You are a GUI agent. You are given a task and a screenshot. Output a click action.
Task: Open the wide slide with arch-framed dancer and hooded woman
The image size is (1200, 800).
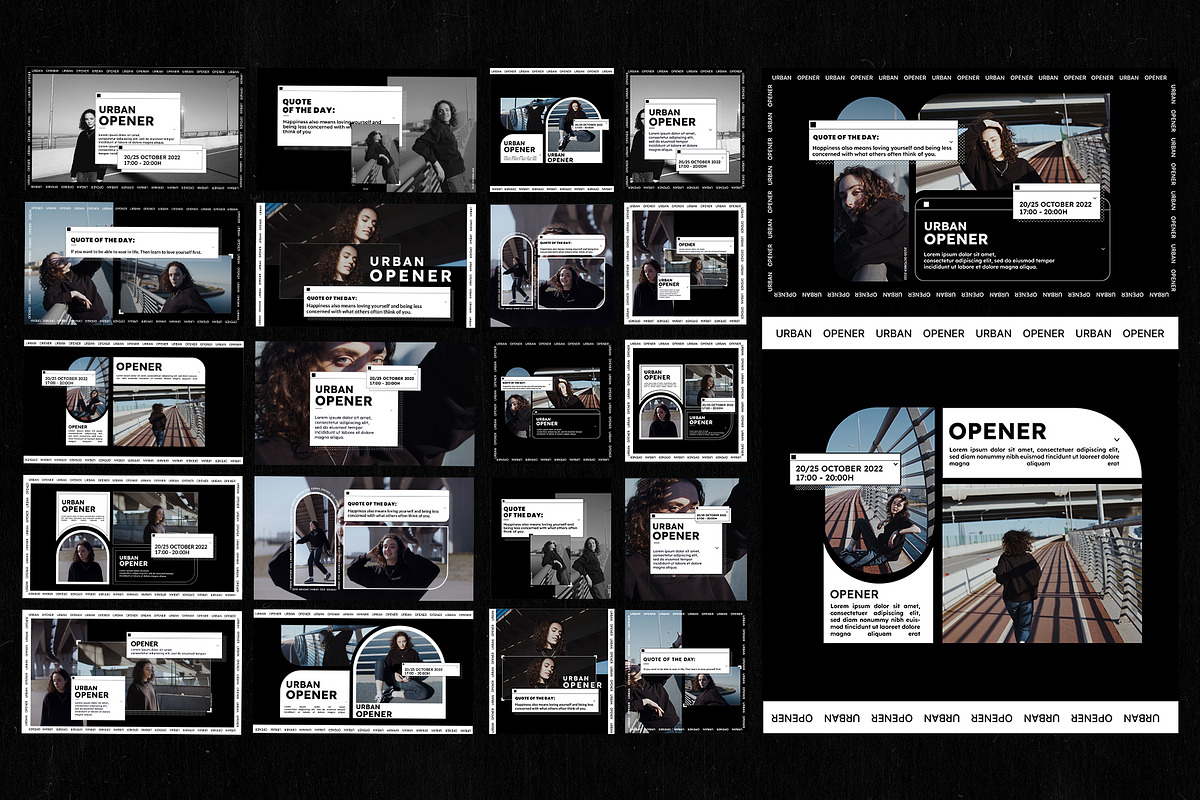pos(365,537)
